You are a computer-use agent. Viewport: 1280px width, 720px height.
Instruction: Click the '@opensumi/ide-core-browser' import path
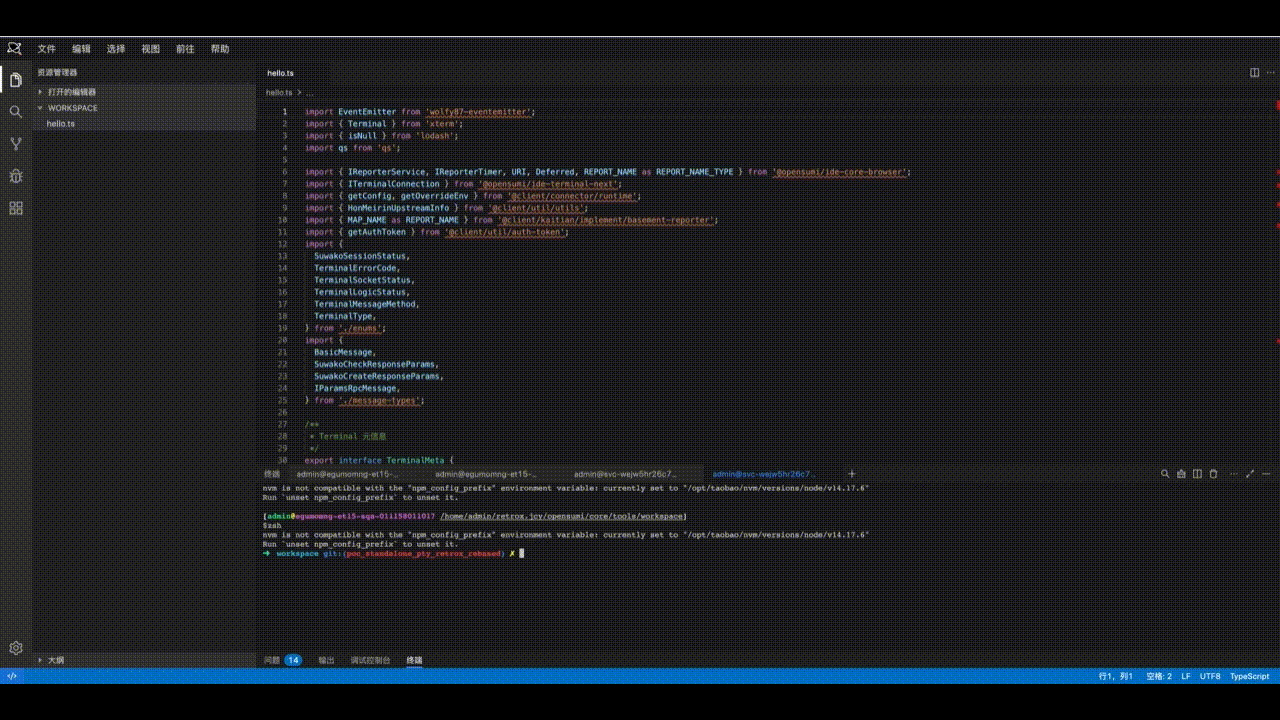pyautogui.click(x=839, y=172)
